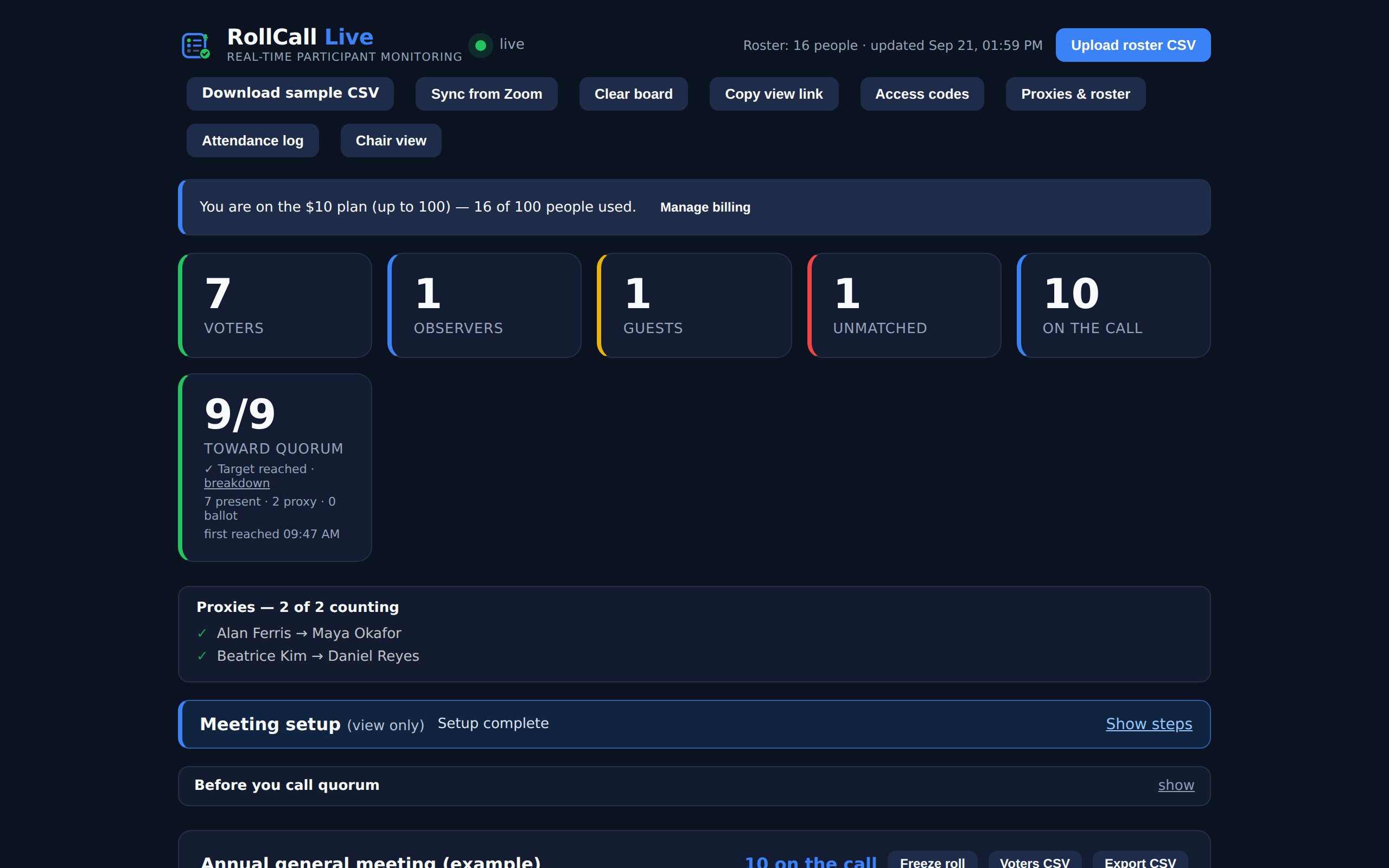Image resolution: width=1389 pixels, height=868 pixels.
Task: Open Manage billing
Action: (x=705, y=207)
